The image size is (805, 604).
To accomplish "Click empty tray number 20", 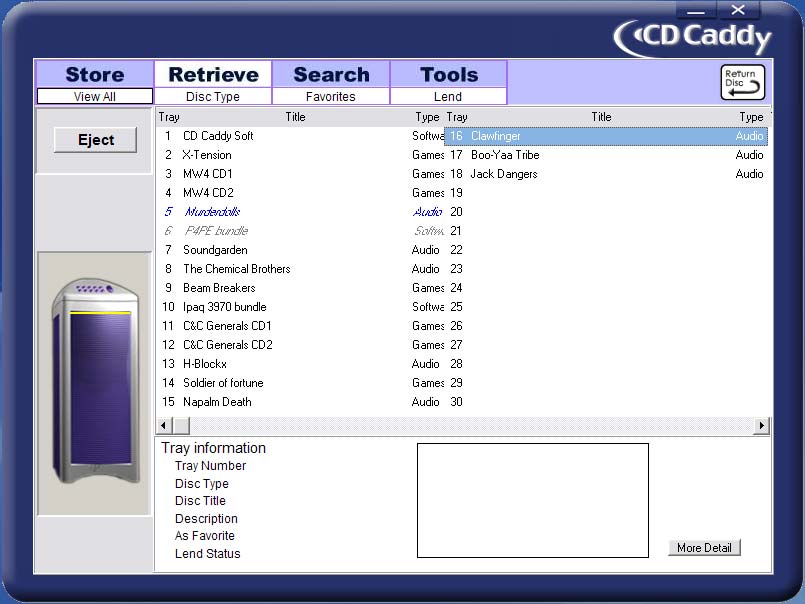I will tap(456, 212).
